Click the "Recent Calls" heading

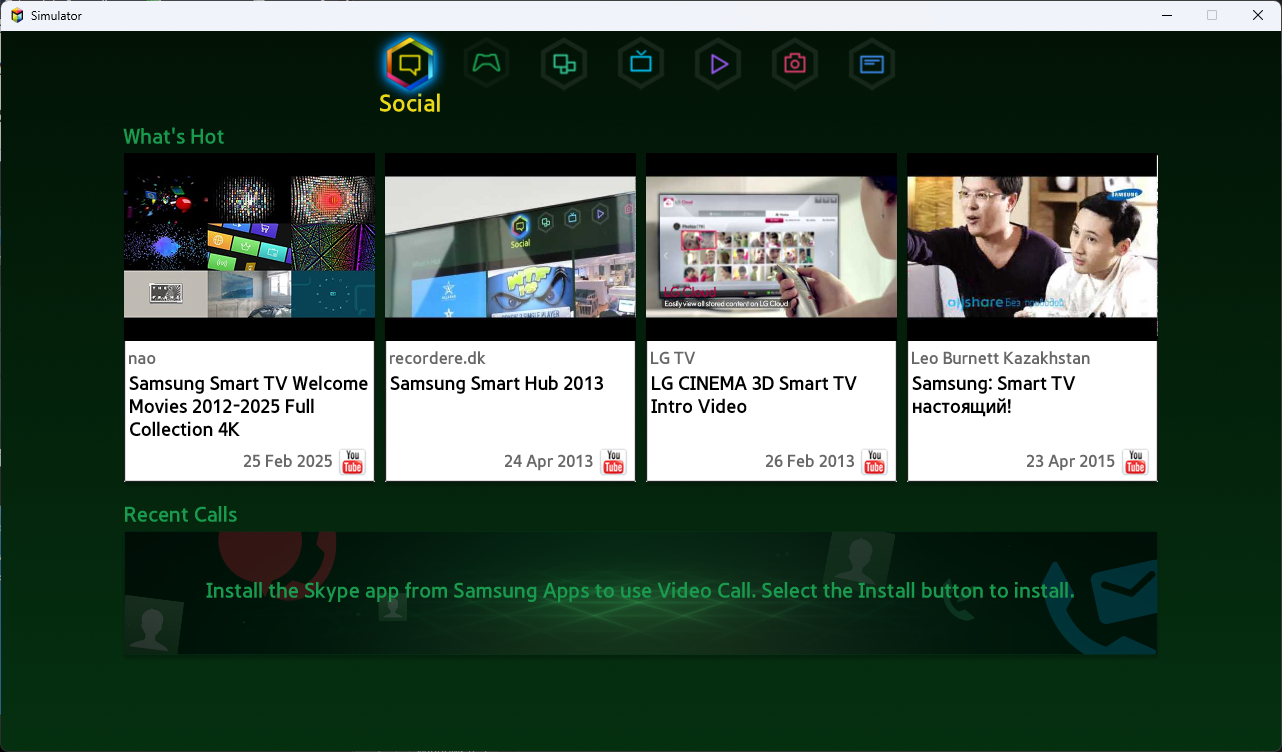click(x=181, y=515)
